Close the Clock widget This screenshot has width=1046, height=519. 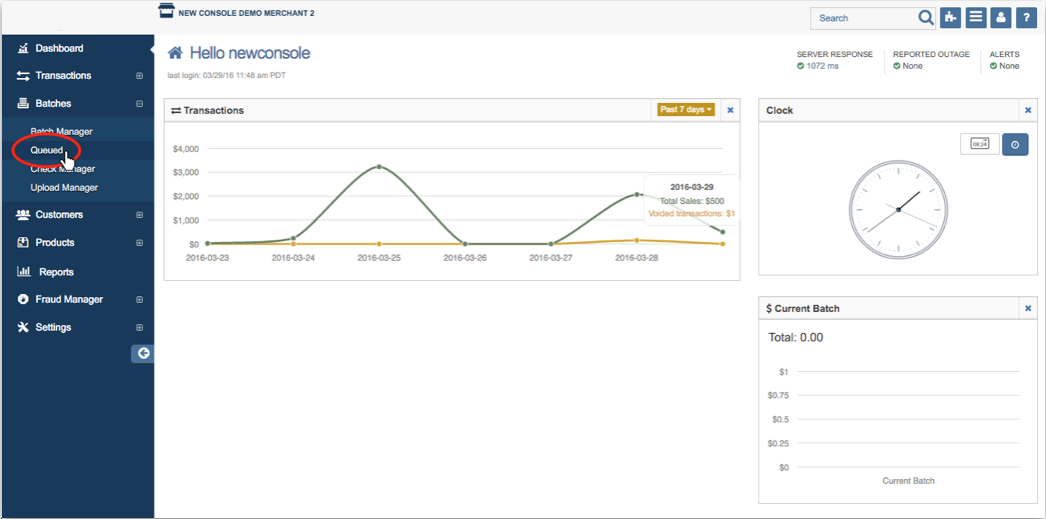point(1027,110)
